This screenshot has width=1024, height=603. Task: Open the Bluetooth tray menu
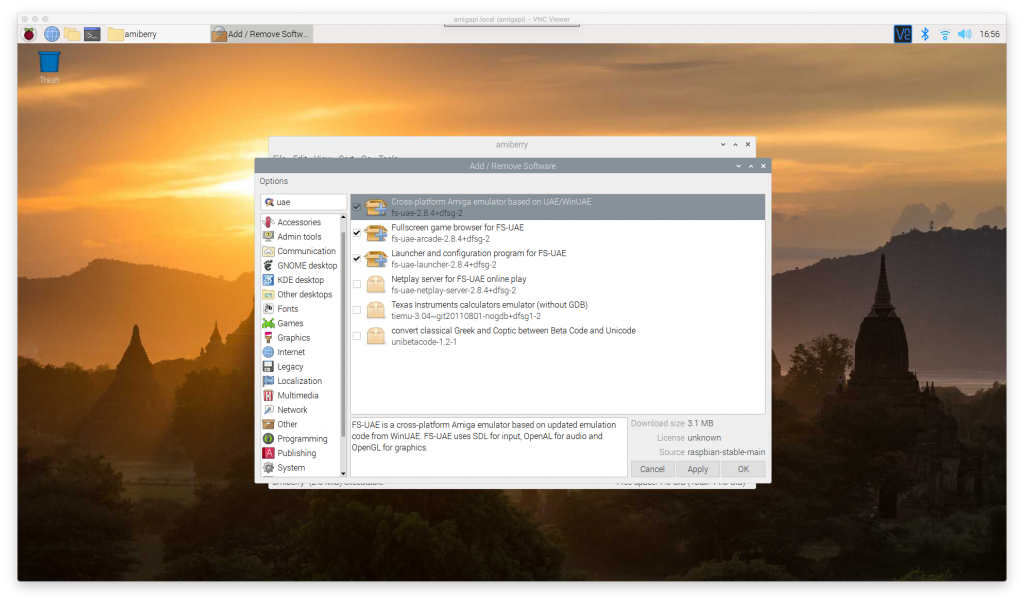tap(925, 34)
